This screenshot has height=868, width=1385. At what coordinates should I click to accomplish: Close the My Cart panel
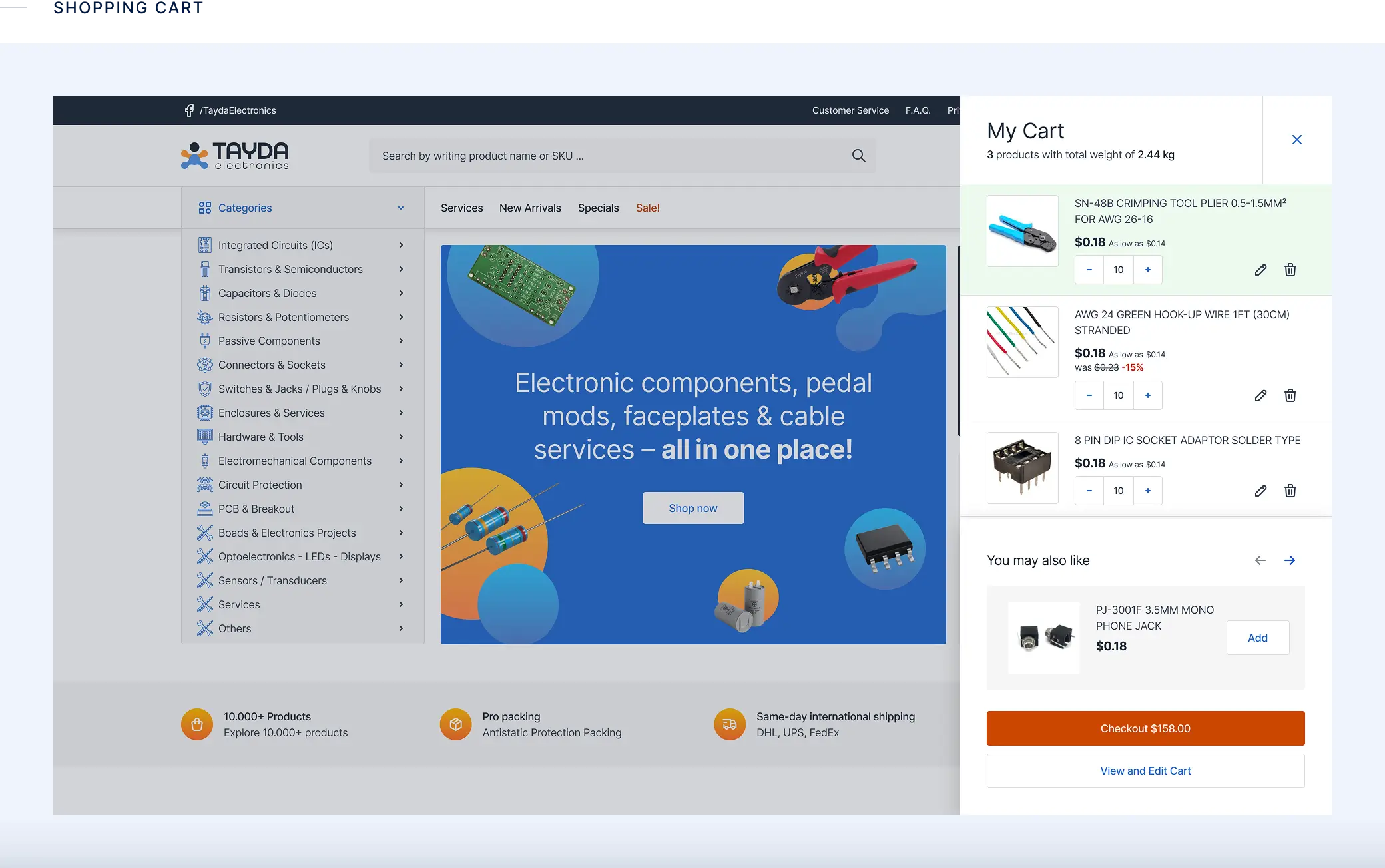[x=1296, y=140]
